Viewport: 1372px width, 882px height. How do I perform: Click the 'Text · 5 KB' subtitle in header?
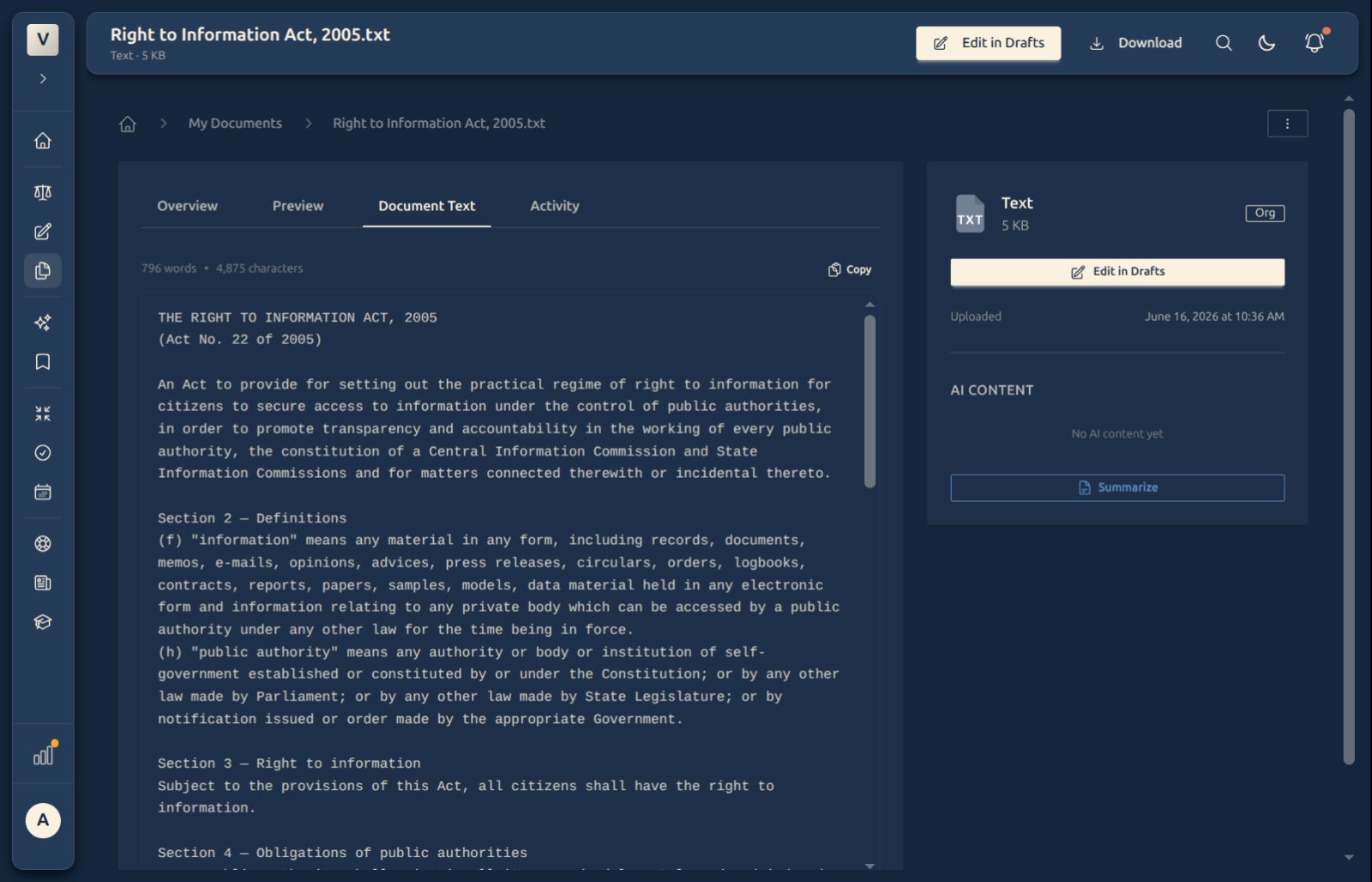[137, 56]
